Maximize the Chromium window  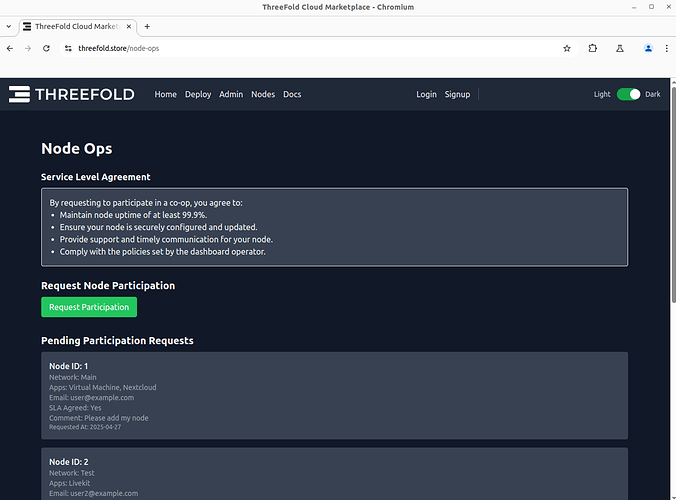click(651, 7)
